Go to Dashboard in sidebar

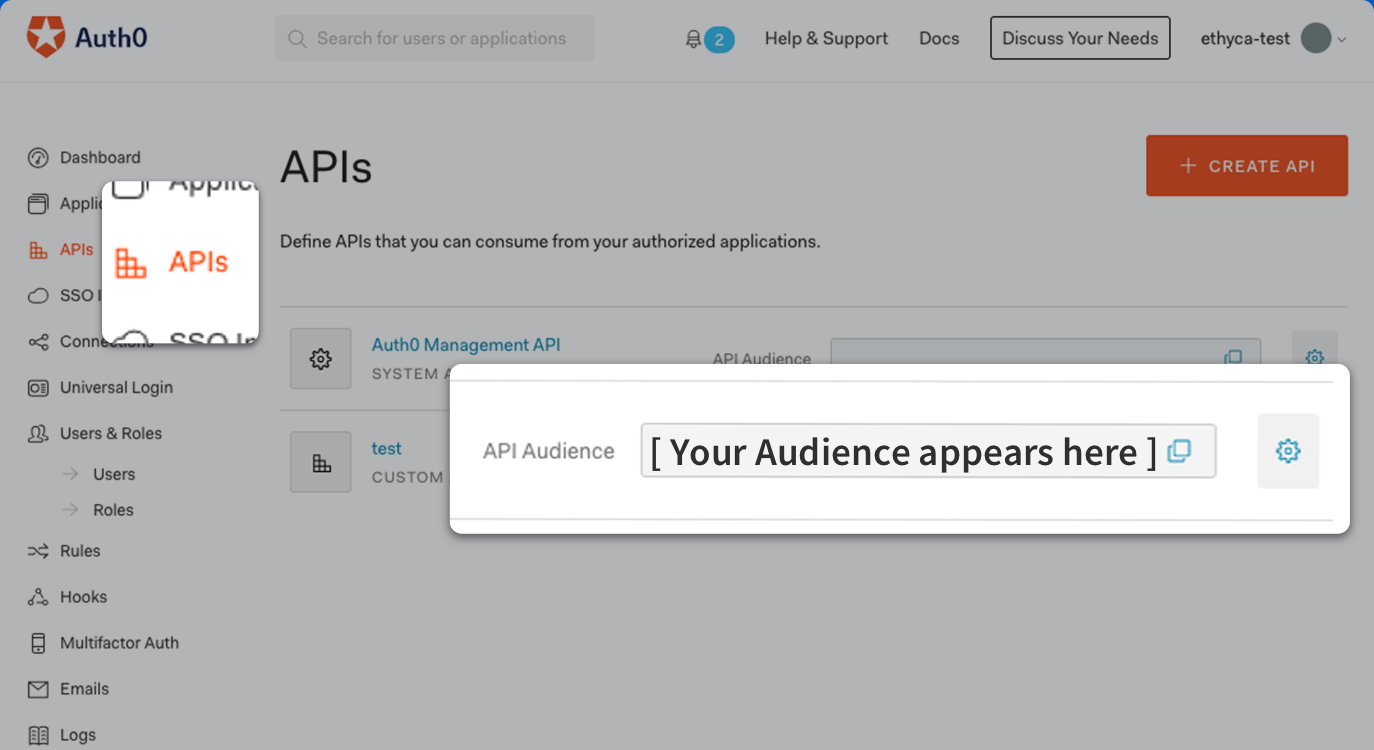click(x=100, y=157)
